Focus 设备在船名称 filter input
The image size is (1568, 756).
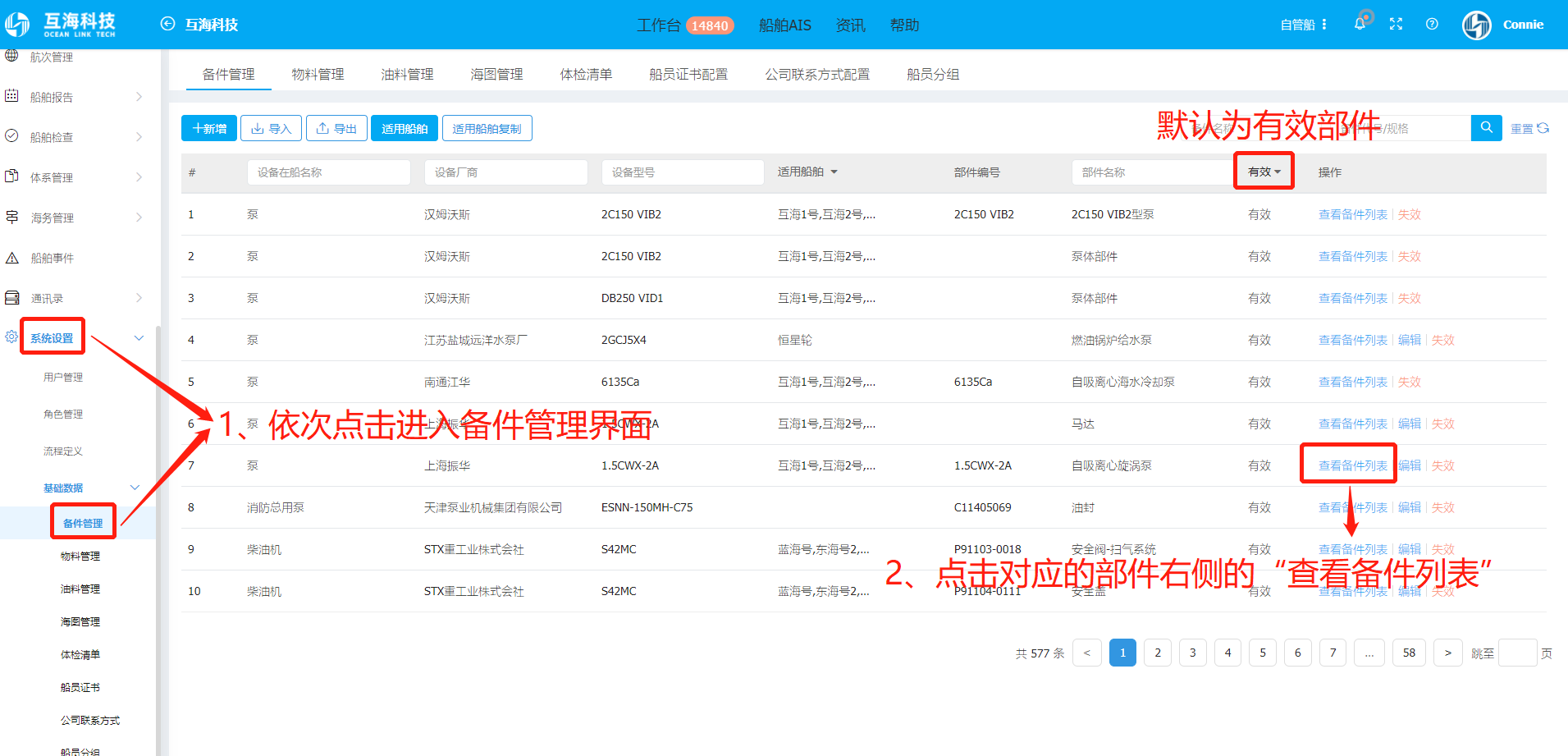coord(328,172)
